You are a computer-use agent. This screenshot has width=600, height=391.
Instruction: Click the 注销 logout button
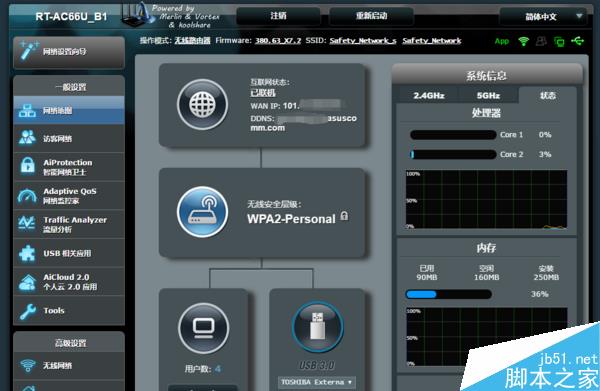[278, 16]
